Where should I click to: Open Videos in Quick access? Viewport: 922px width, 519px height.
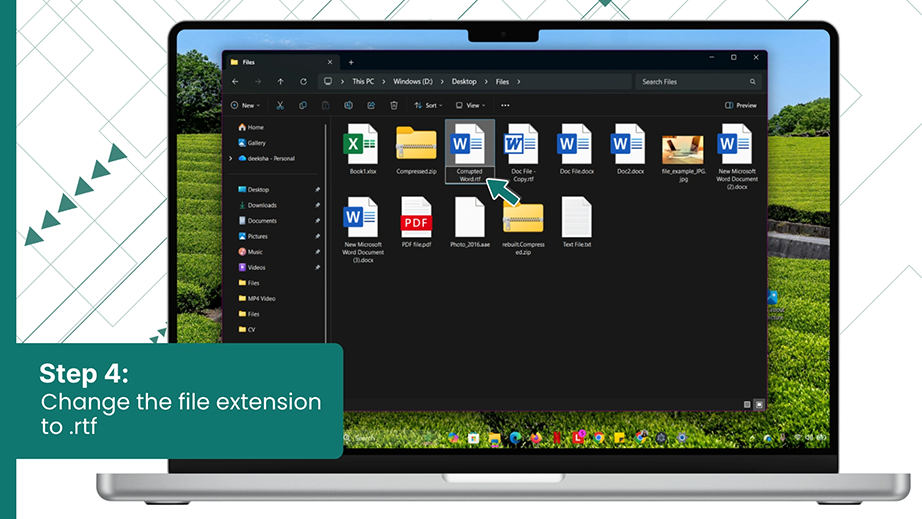pos(252,267)
